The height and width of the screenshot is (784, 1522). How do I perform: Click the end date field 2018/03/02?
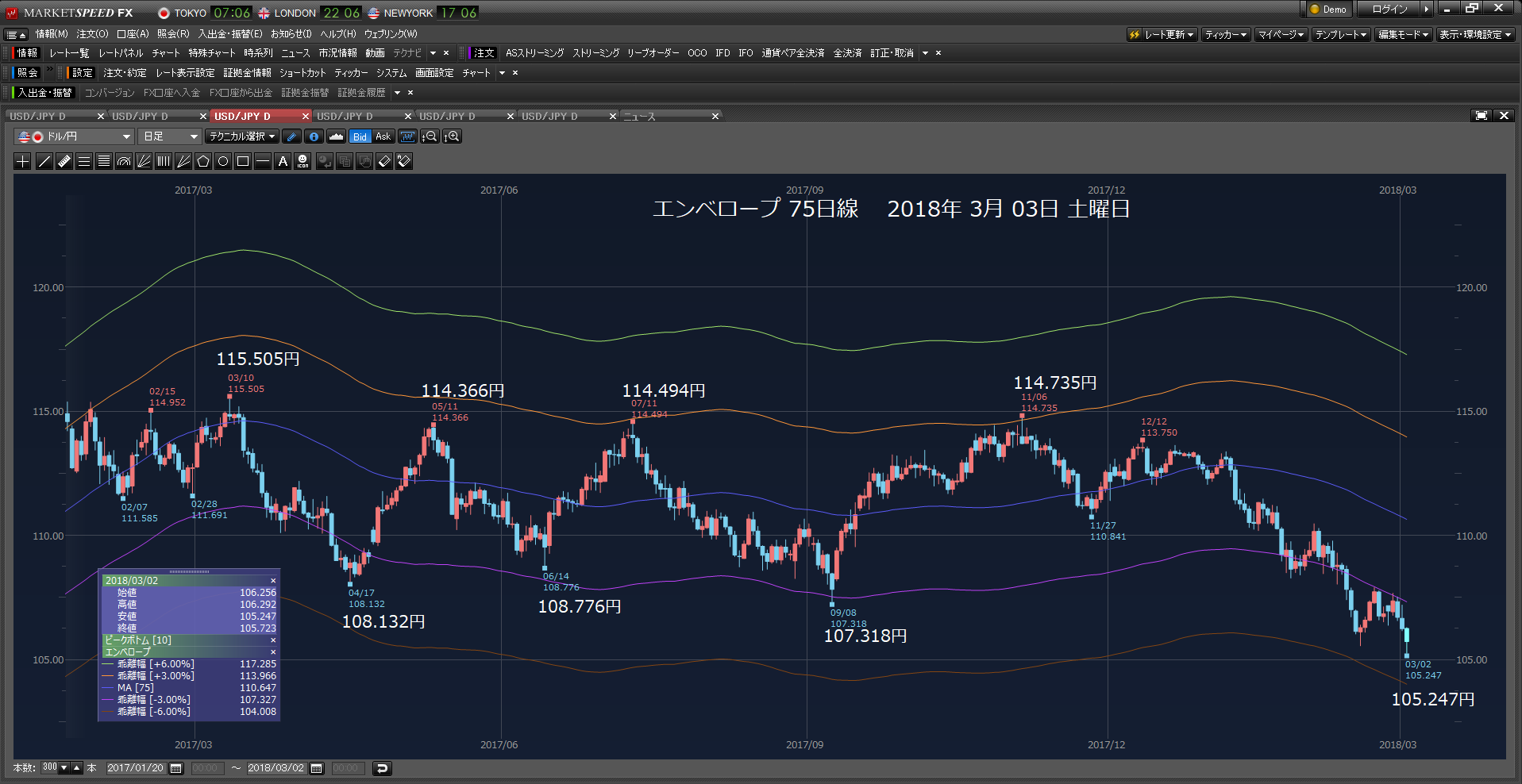pos(276,768)
